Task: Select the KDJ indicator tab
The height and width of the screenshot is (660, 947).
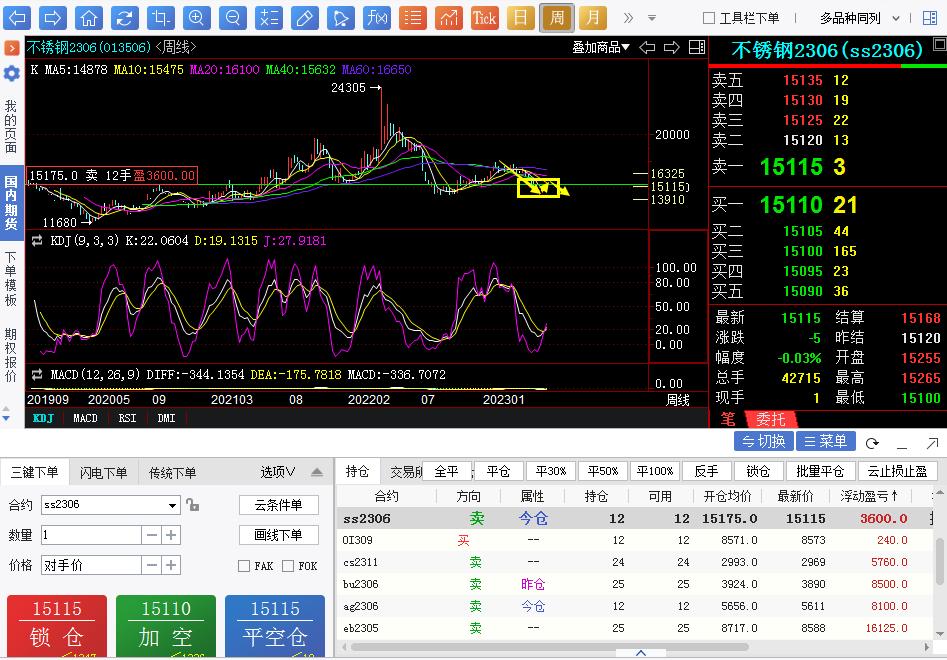Action: coord(43,418)
